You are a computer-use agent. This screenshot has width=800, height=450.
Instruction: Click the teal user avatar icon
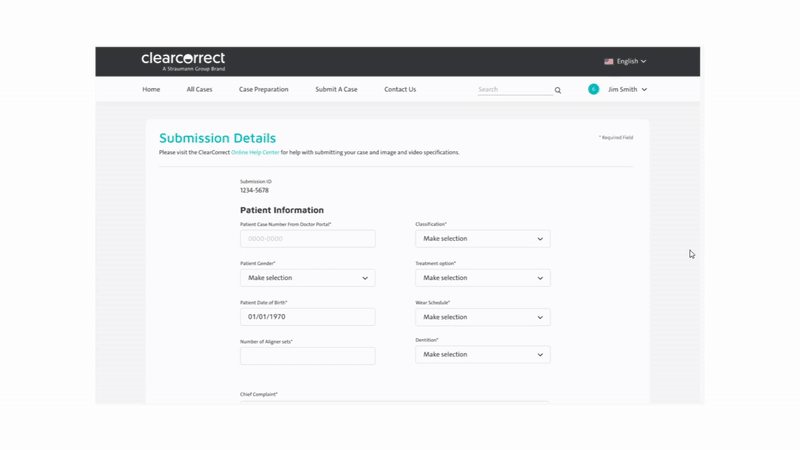pyautogui.click(x=593, y=89)
